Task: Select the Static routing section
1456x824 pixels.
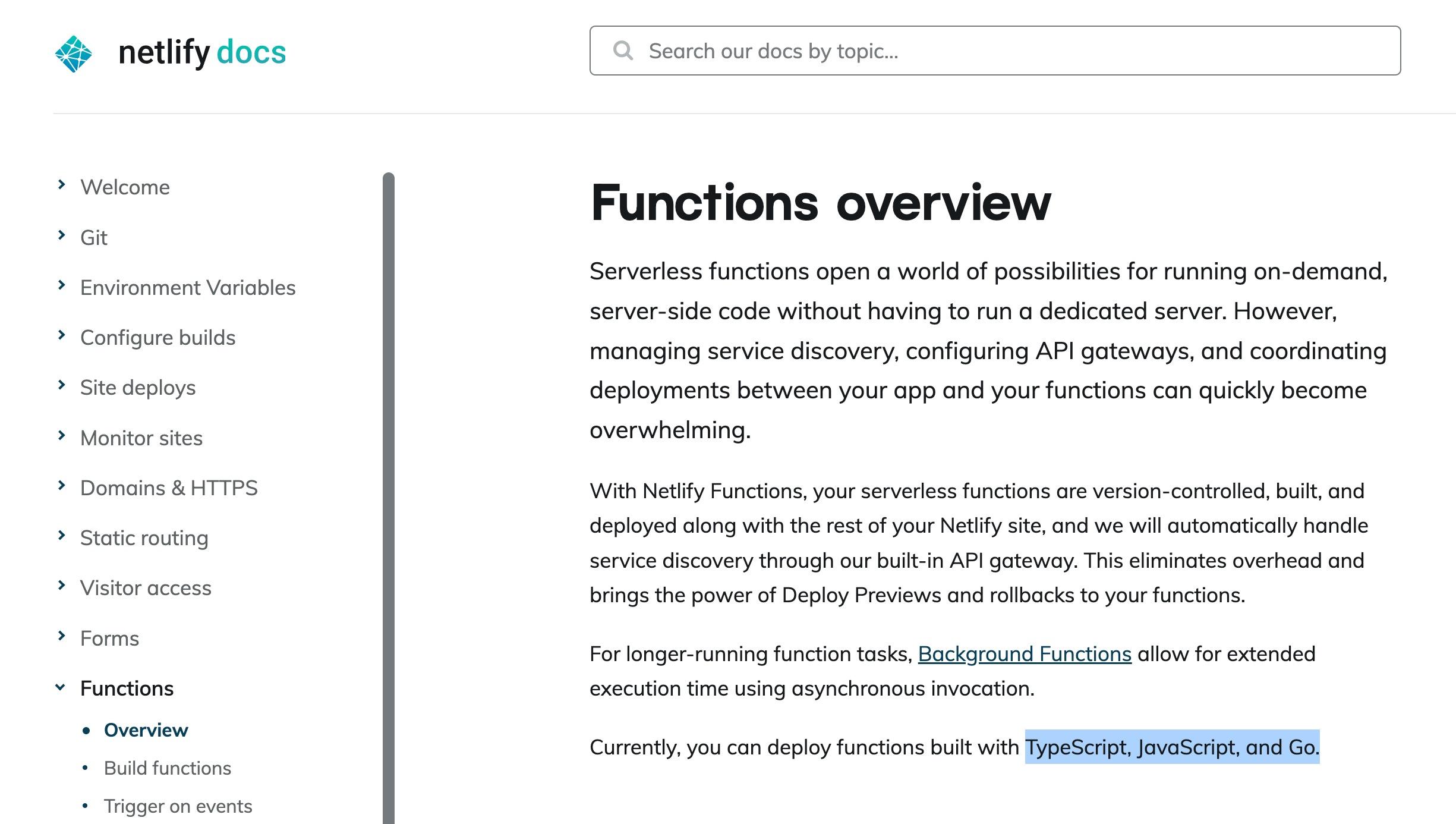Action: (x=144, y=537)
